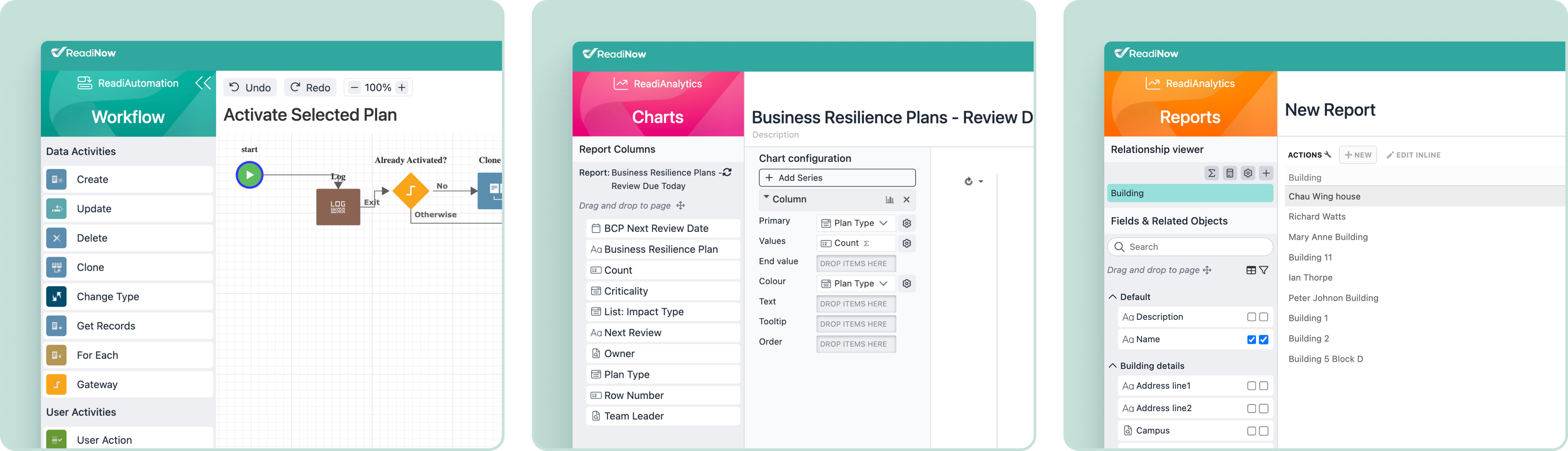The image size is (1568, 451).
Task: Open the ACTIONS menu
Action: (1309, 155)
